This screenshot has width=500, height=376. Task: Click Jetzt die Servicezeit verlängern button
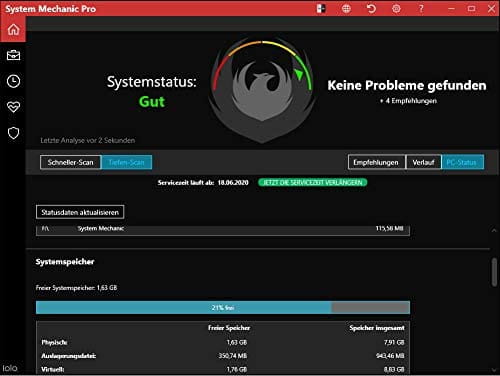(x=312, y=182)
